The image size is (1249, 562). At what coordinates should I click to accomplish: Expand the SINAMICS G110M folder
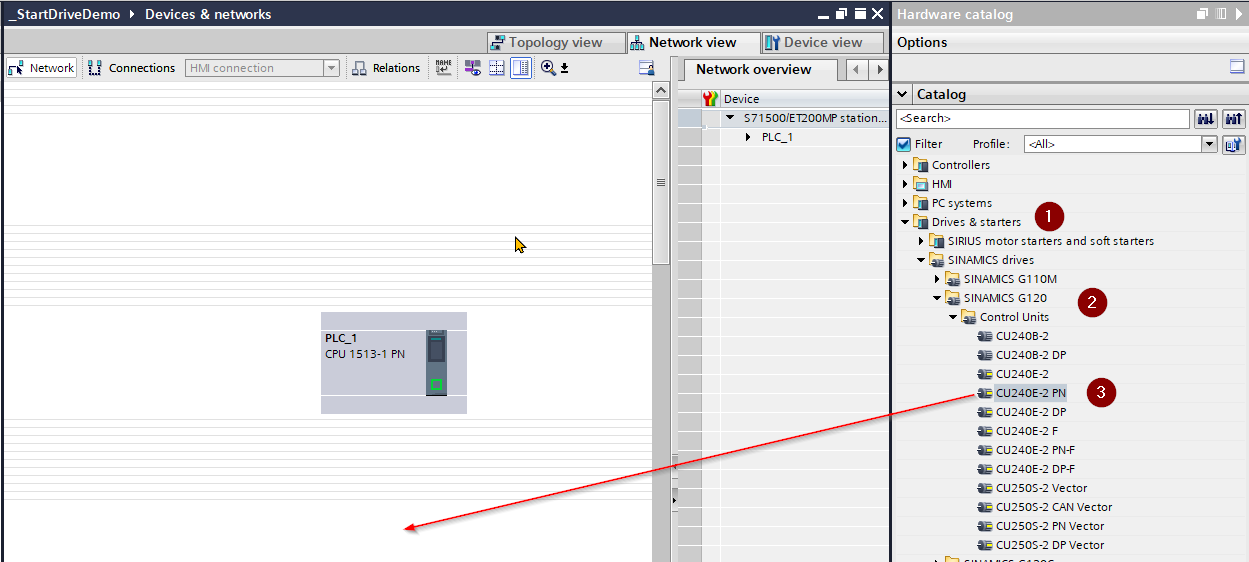[937, 279]
